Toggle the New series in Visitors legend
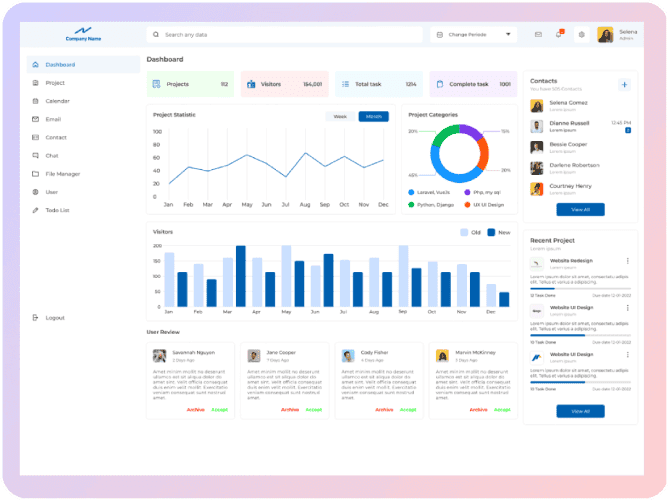The width and height of the screenshot is (669, 500). pos(492,232)
